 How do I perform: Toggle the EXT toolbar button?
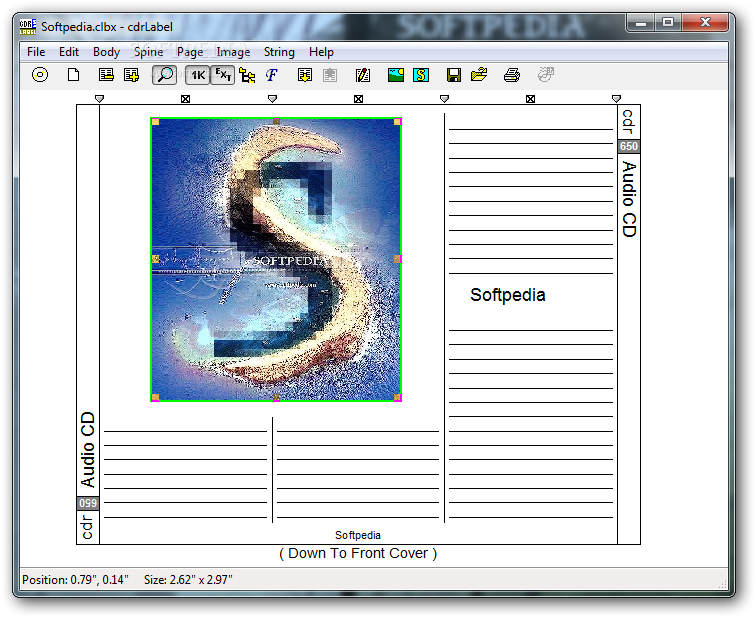tap(223, 75)
